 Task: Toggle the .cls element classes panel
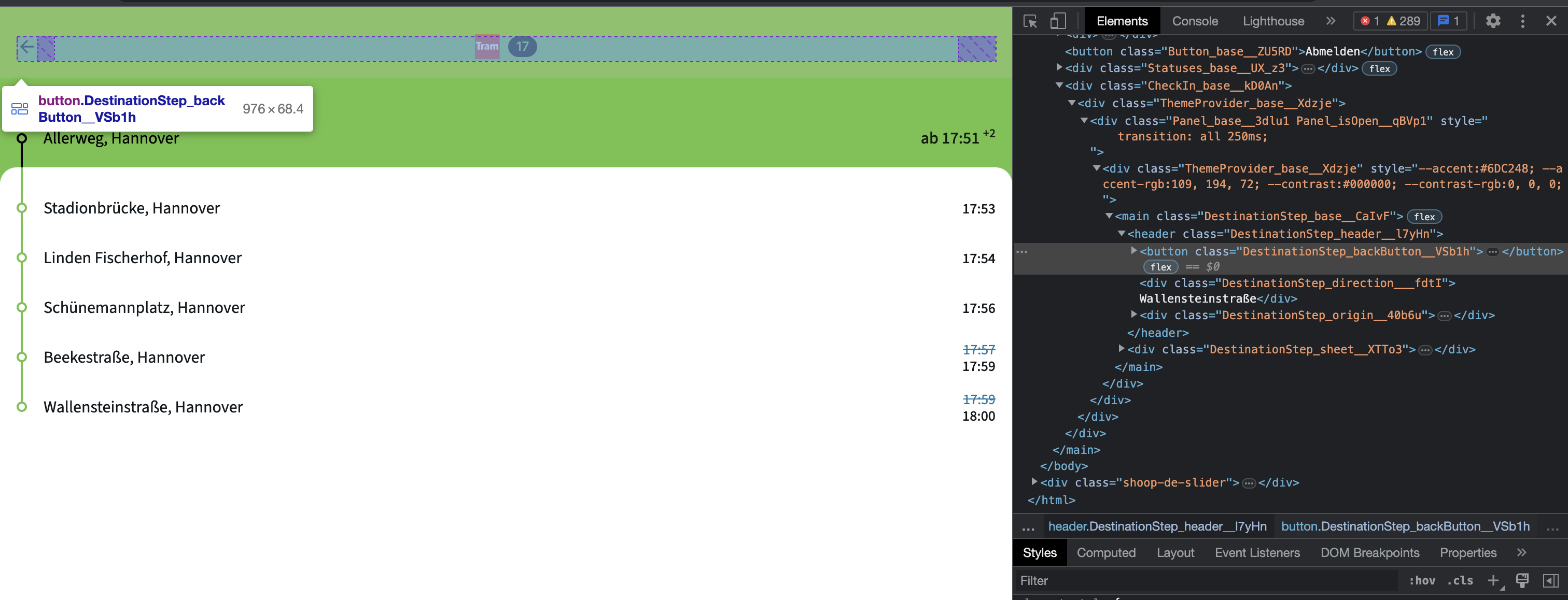(x=1460, y=580)
